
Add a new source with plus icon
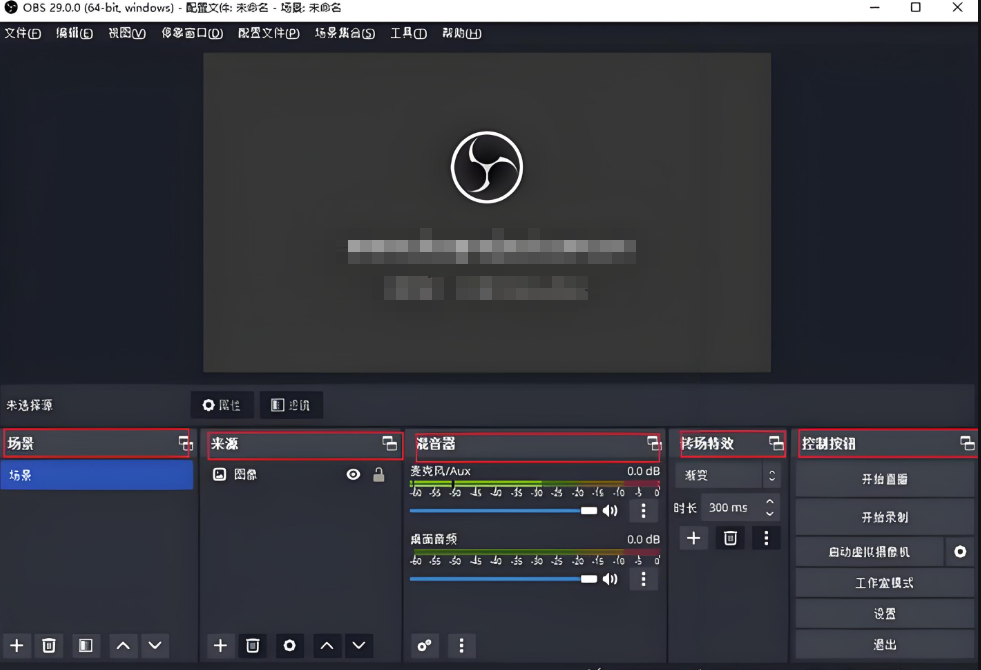pyautogui.click(x=220, y=646)
